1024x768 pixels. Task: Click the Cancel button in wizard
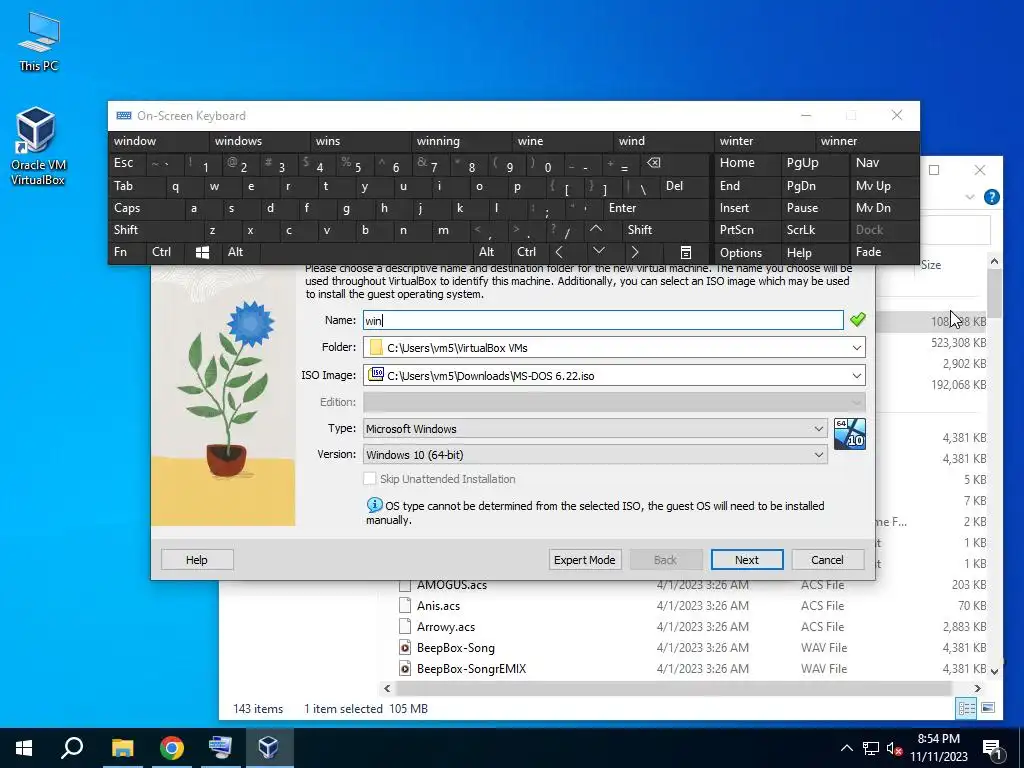point(827,560)
